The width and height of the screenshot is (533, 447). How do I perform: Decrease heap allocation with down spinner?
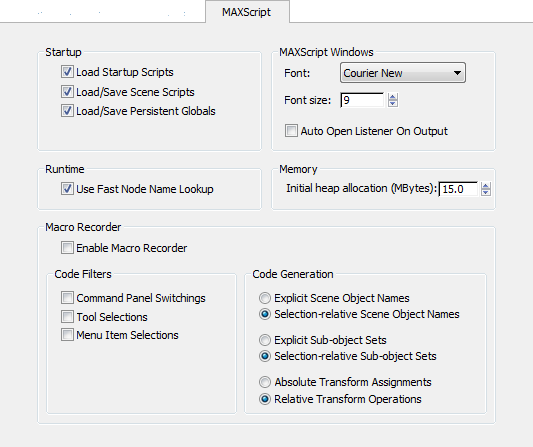(486, 192)
